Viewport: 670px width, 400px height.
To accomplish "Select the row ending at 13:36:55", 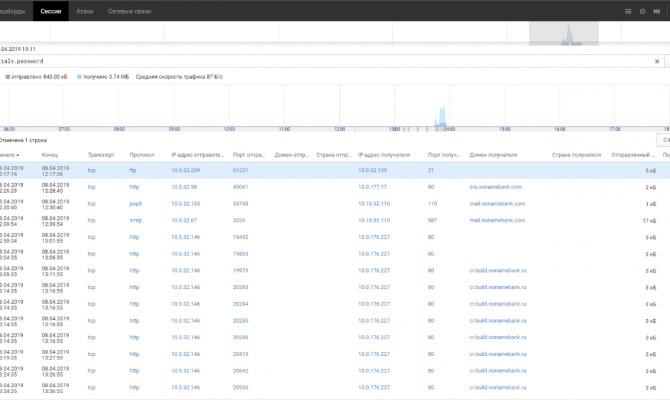I will [x=335, y=388].
